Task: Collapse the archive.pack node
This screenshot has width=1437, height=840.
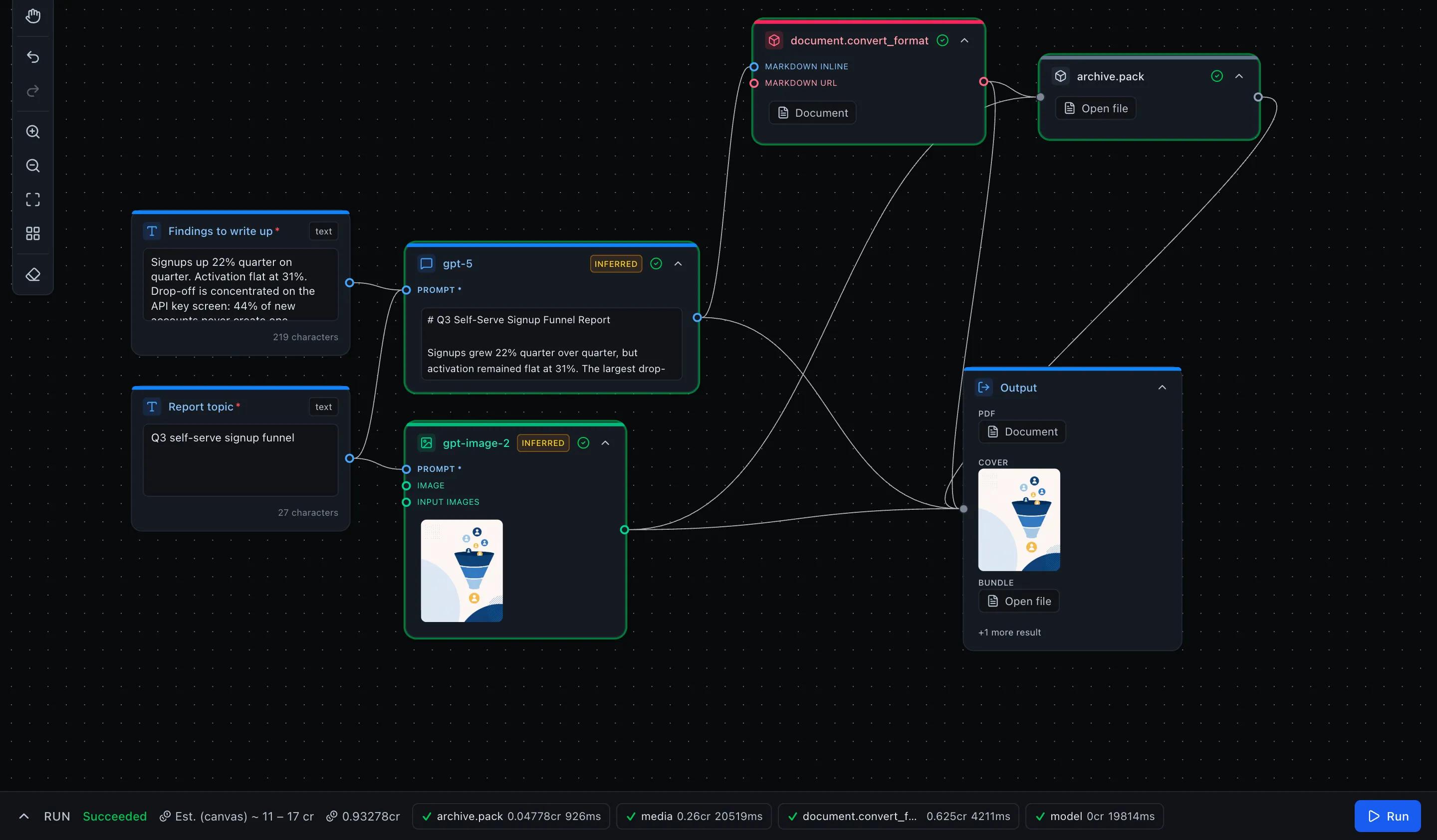Action: [1239, 76]
